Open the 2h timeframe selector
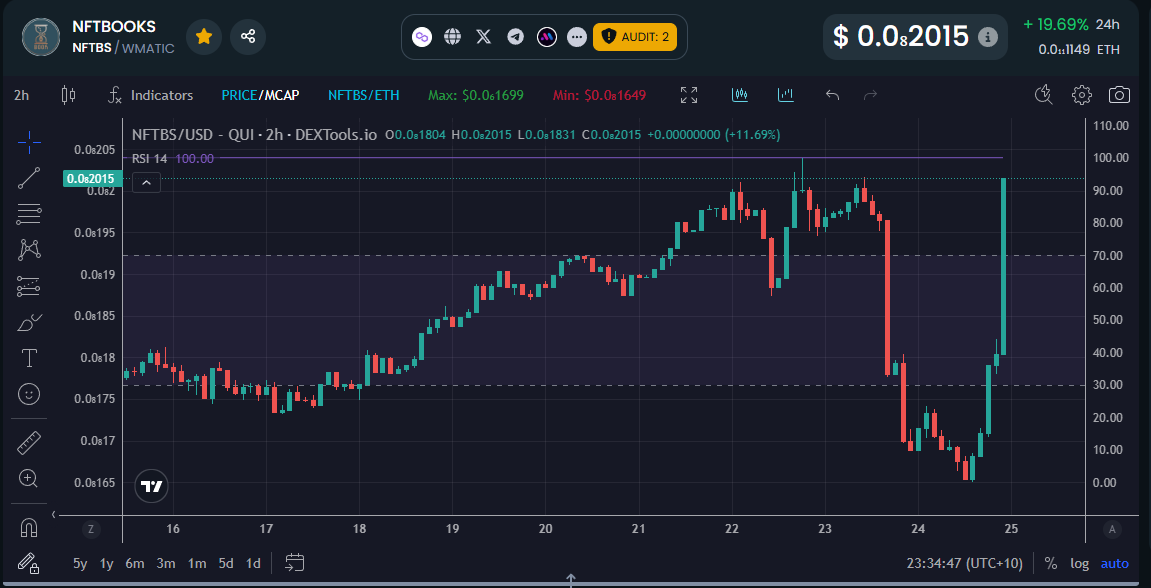This screenshot has height=588, width=1151. tap(21, 95)
